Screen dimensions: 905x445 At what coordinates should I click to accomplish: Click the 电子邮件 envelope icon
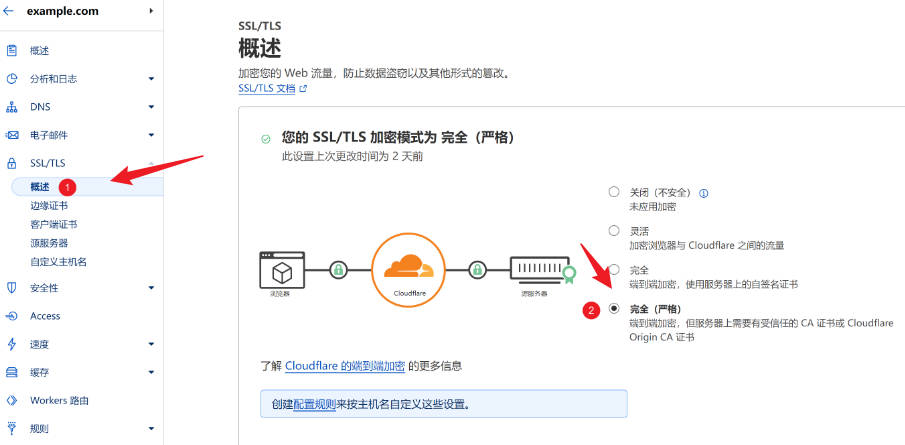(x=11, y=135)
